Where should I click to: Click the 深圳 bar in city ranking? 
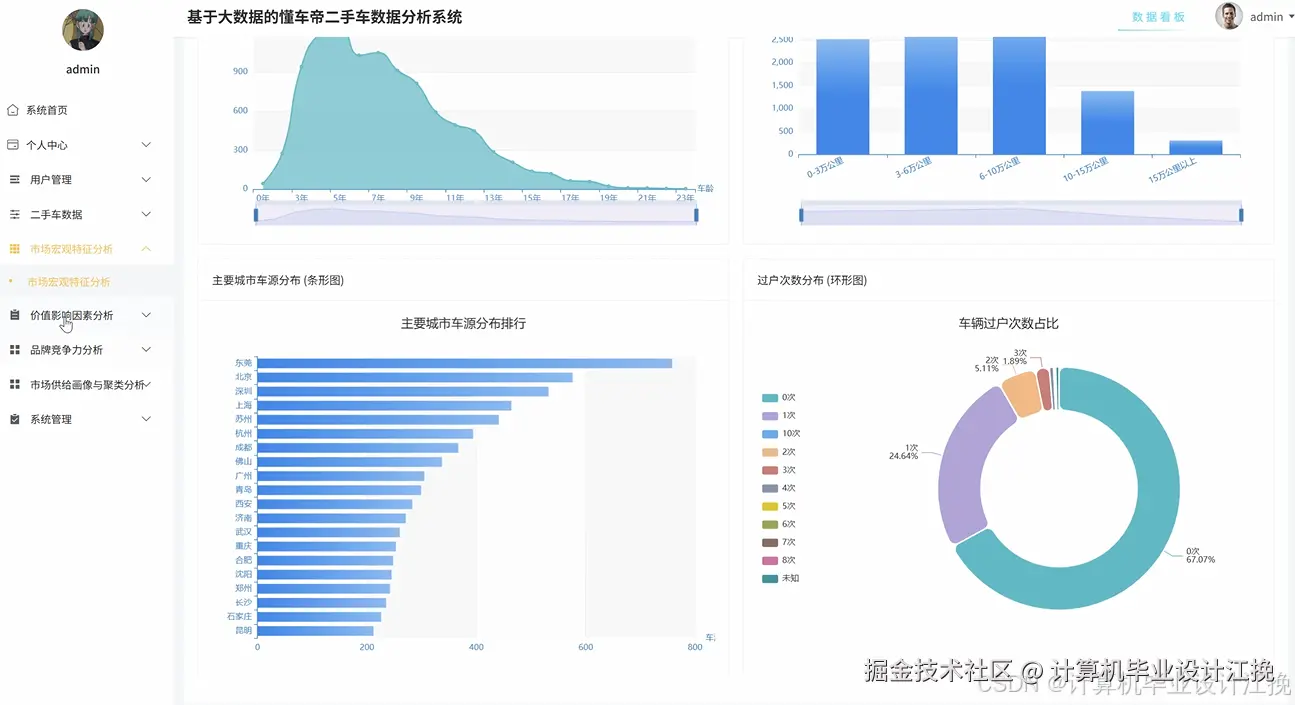pos(403,391)
